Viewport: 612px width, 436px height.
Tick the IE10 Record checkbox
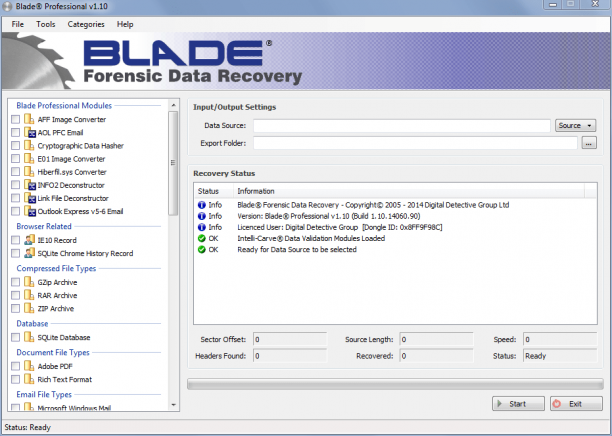(x=15, y=240)
